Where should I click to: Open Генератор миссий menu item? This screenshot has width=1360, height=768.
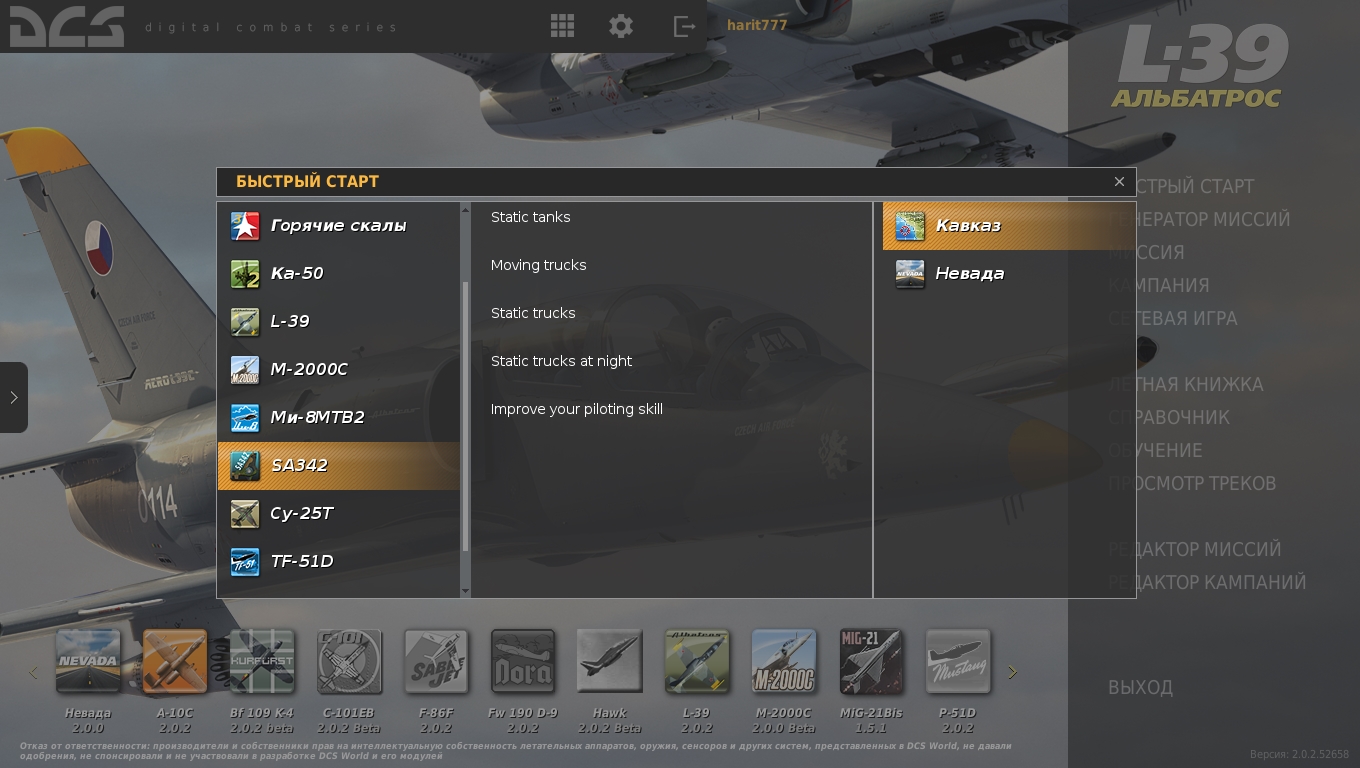click(x=1199, y=219)
